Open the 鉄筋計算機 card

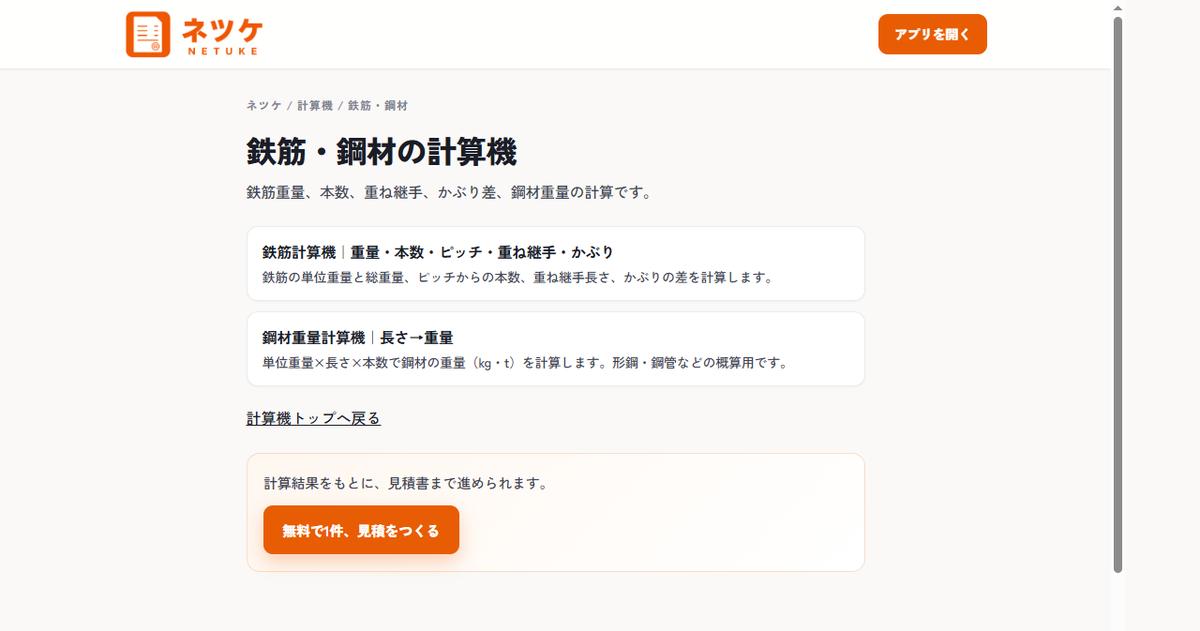point(555,264)
